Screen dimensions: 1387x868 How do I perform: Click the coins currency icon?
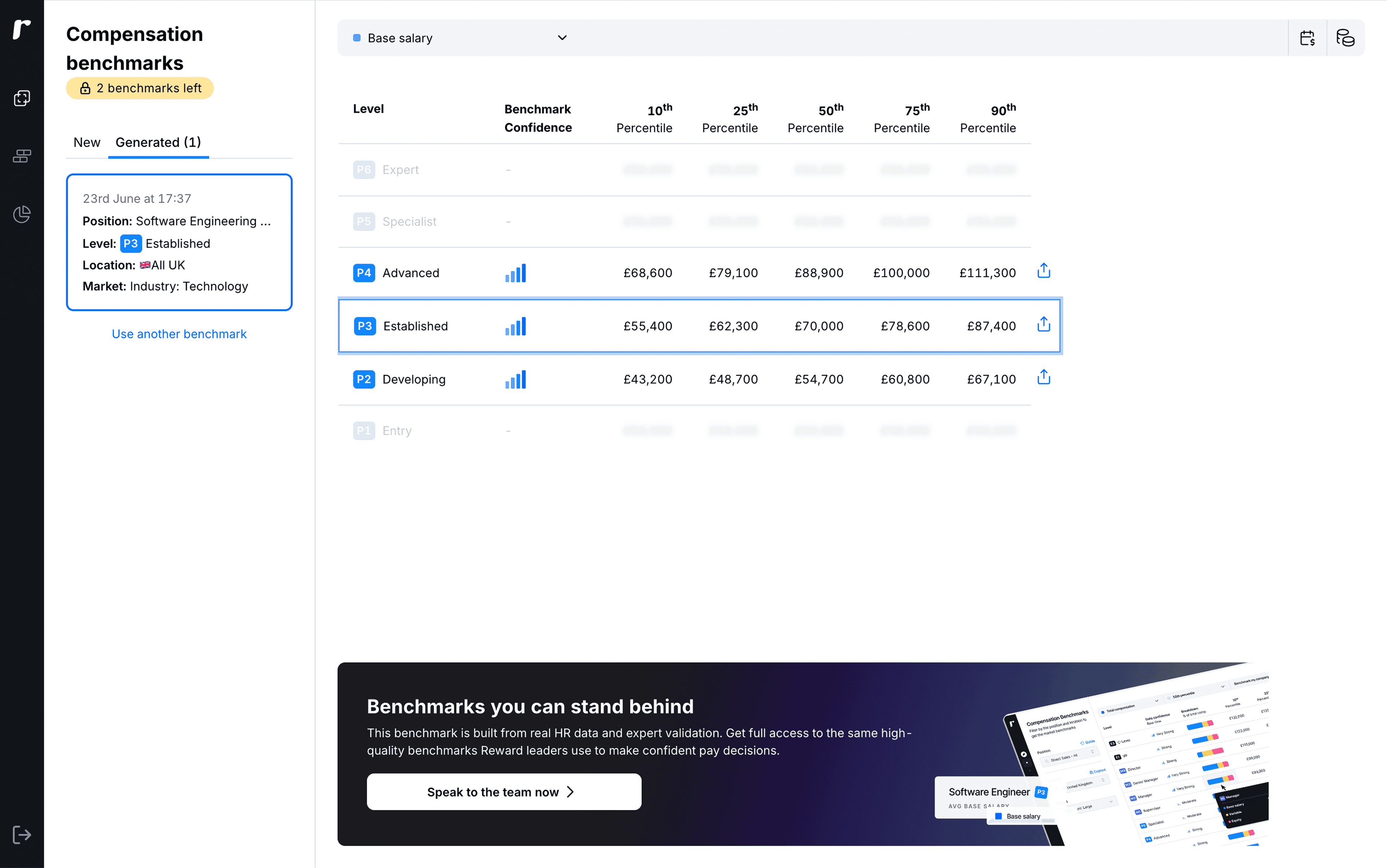tap(1345, 38)
